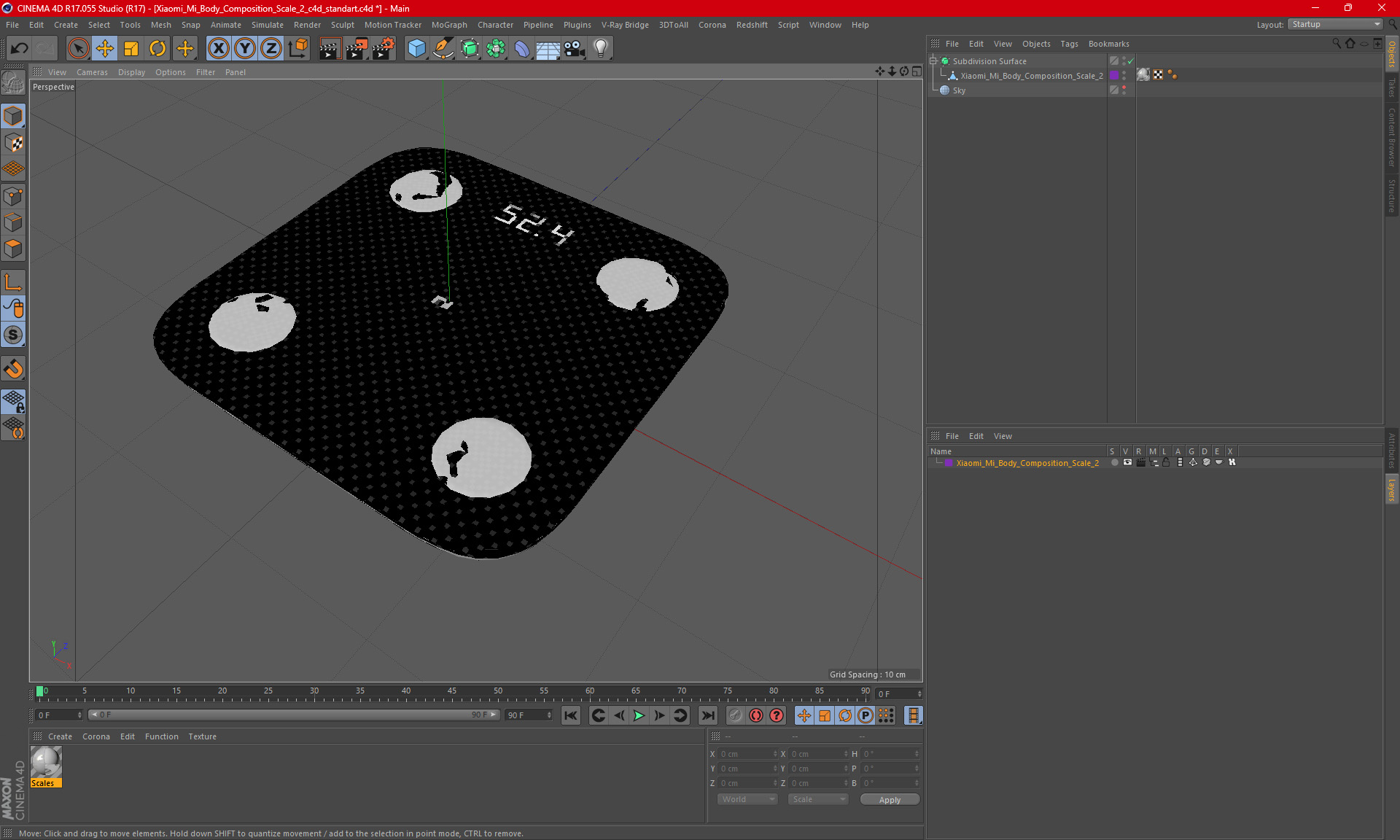Render to Picture Viewer
Image resolution: width=1400 pixels, height=840 pixels.
(x=357, y=49)
